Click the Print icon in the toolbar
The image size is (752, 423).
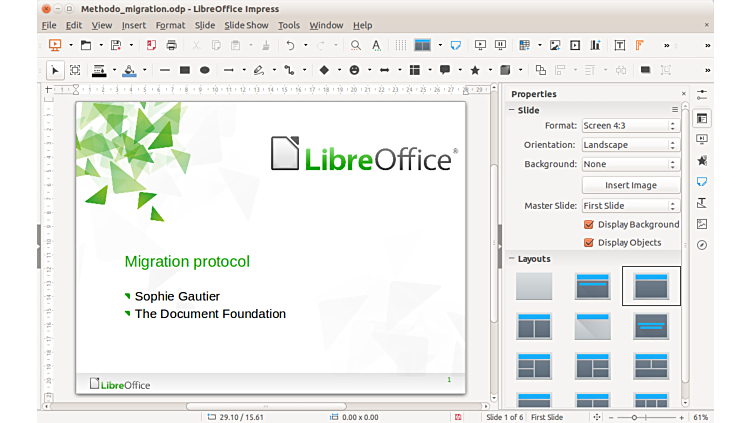tap(172, 45)
